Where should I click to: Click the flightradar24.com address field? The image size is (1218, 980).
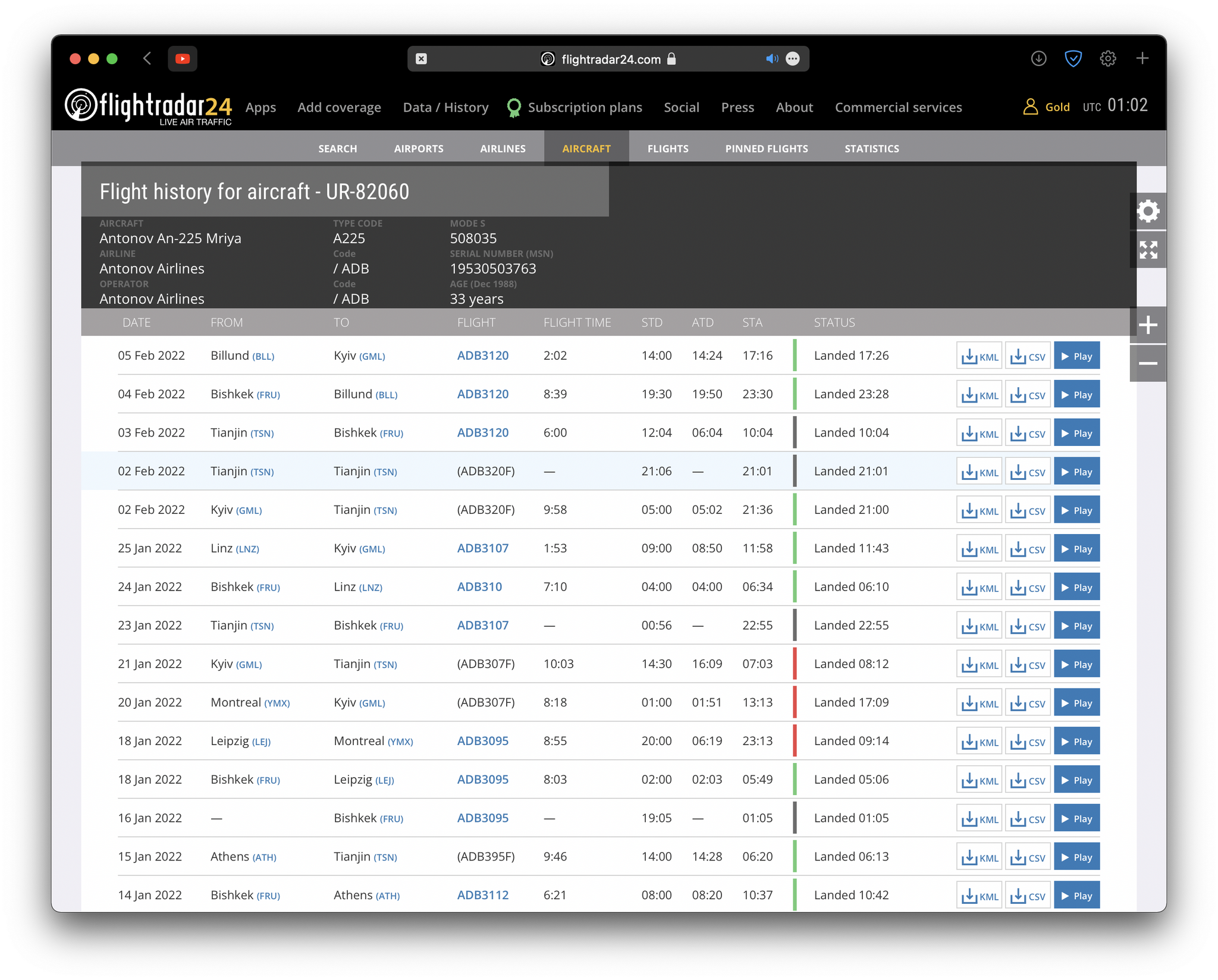coord(608,59)
